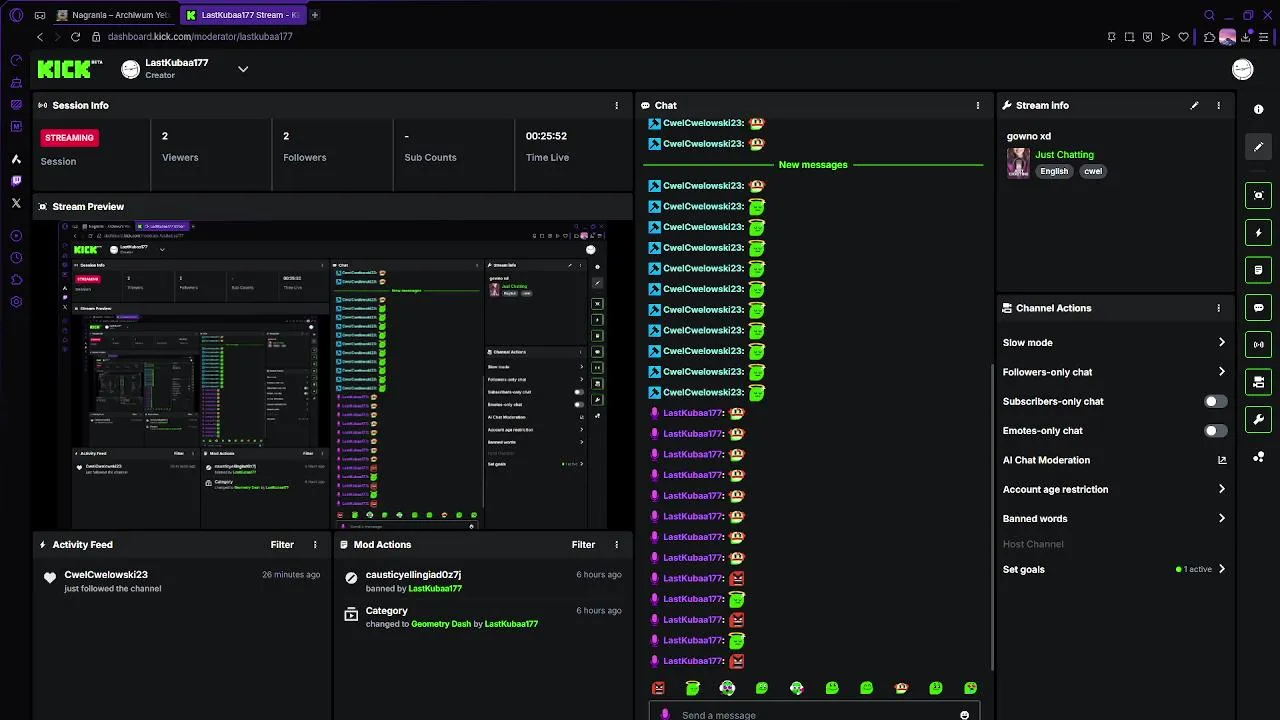
Task: Open Stream info panel three-dot menu
Action: tap(1218, 105)
